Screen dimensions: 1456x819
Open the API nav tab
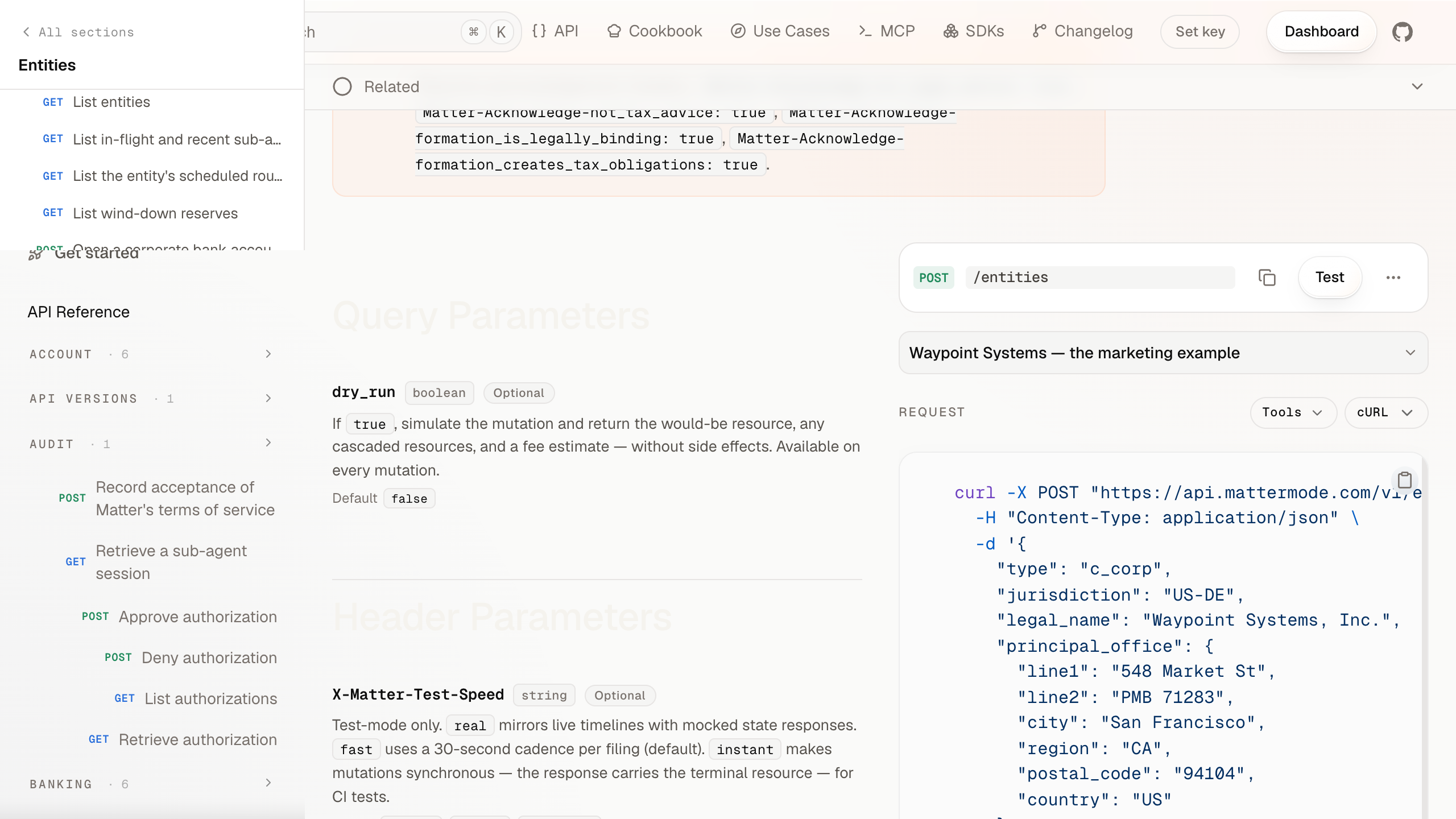(555, 31)
